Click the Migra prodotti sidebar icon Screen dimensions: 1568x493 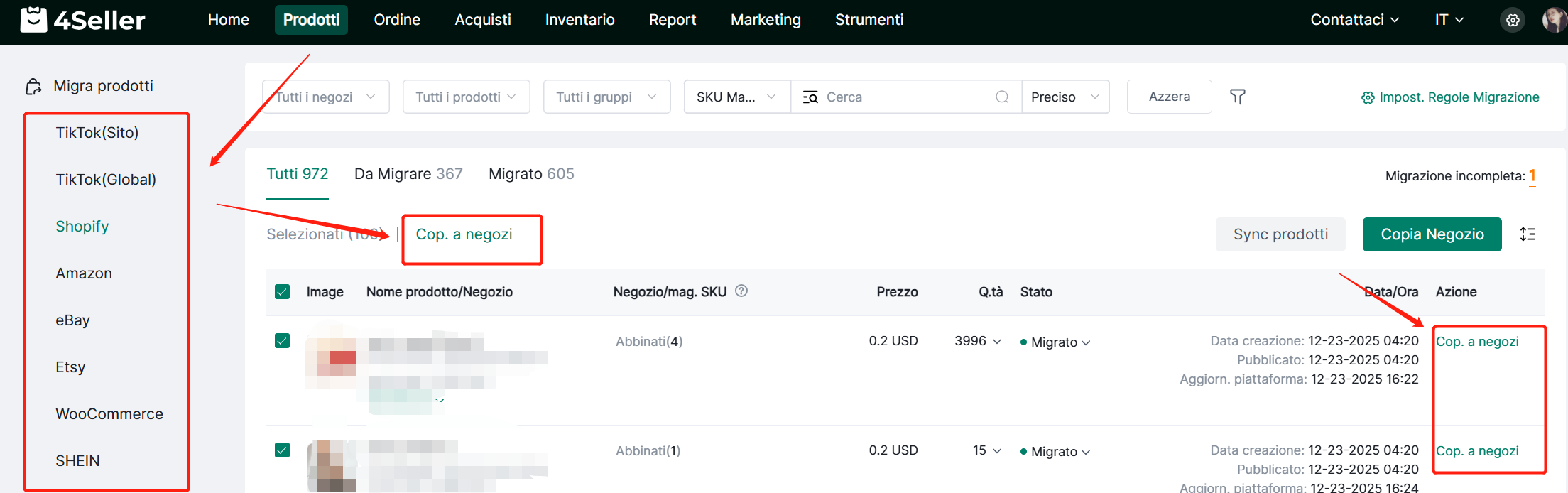click(x=33, y=87)
